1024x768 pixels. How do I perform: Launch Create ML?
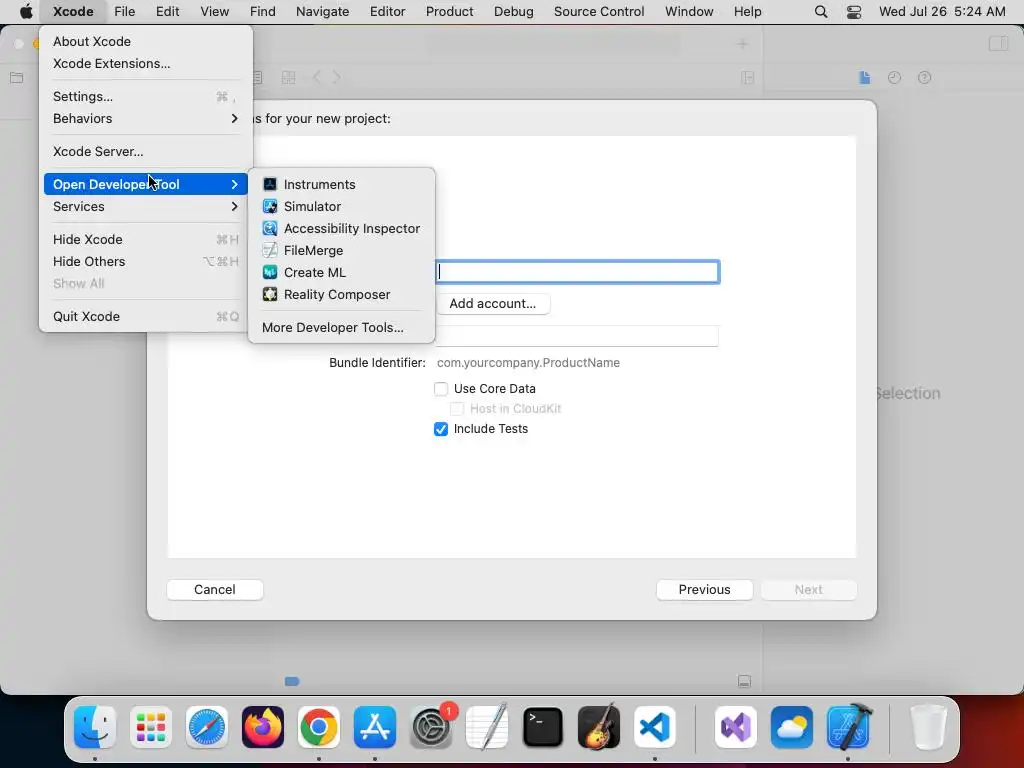pyautogui.click(x=341, y=272)
